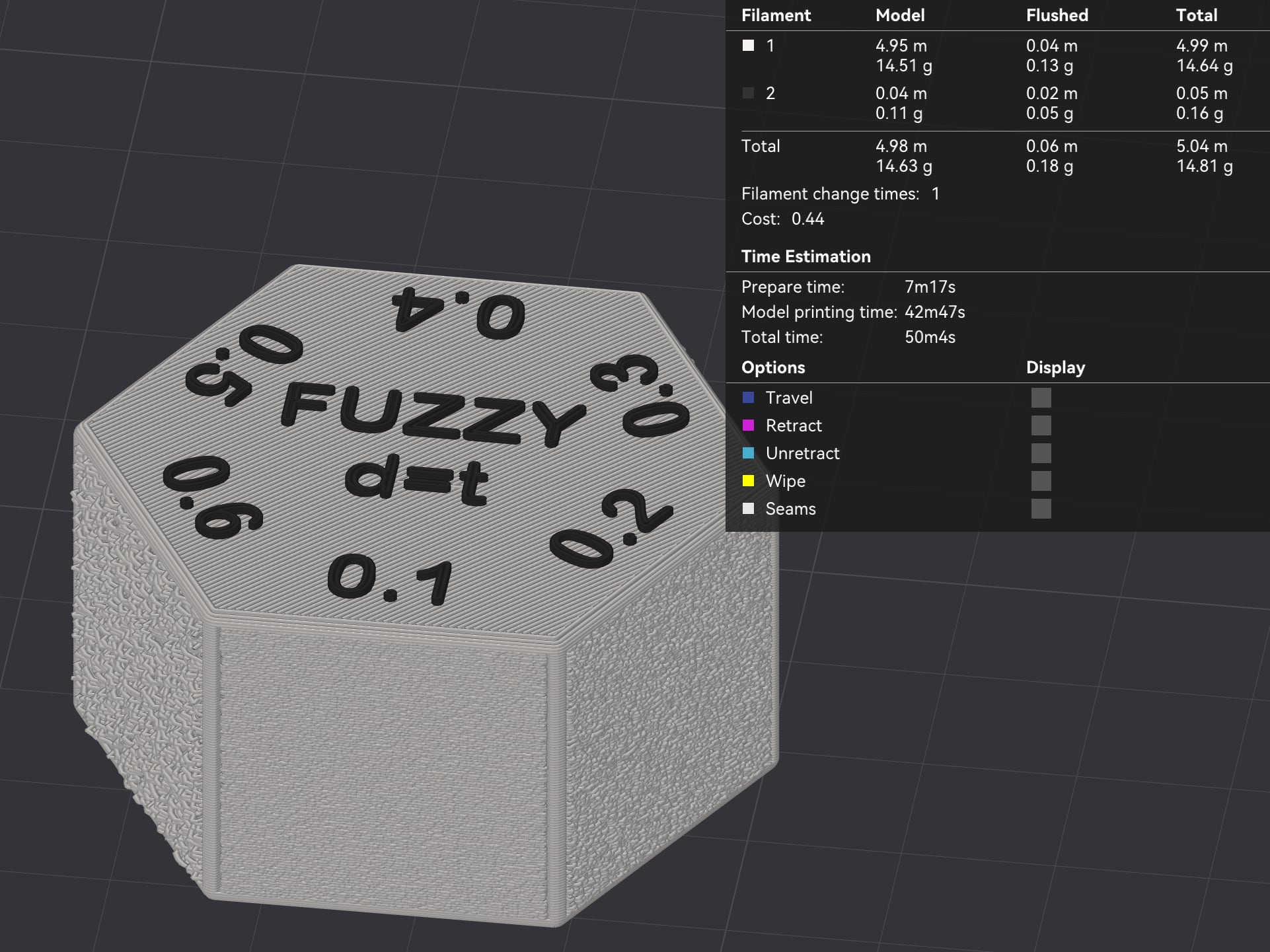The height and width of the screenshot is (952, 1270).
Task: Check the Wipe display box
Action: (1041, 481)
